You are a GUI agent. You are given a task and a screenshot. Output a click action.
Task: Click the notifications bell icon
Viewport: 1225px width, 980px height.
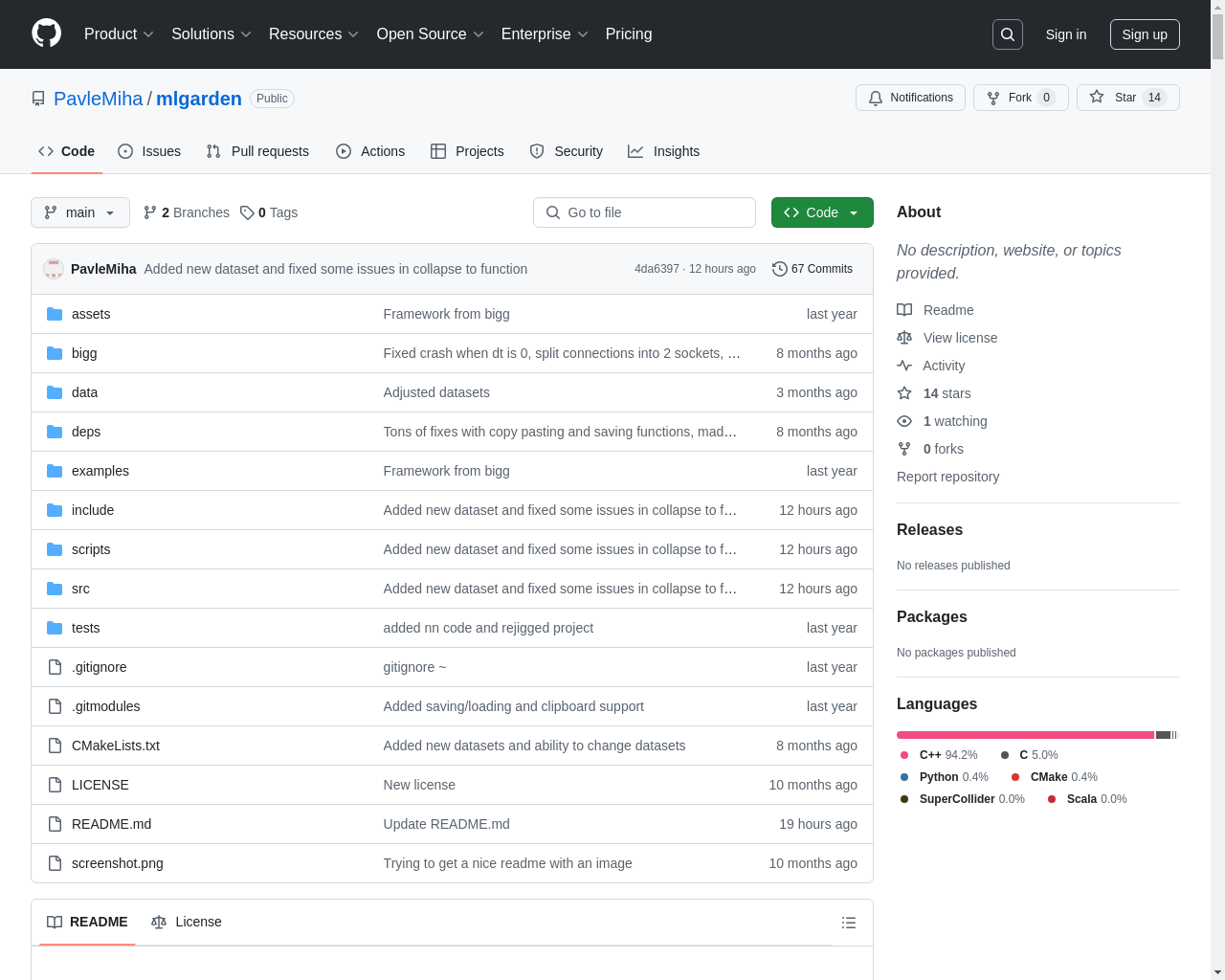(876, 98)
